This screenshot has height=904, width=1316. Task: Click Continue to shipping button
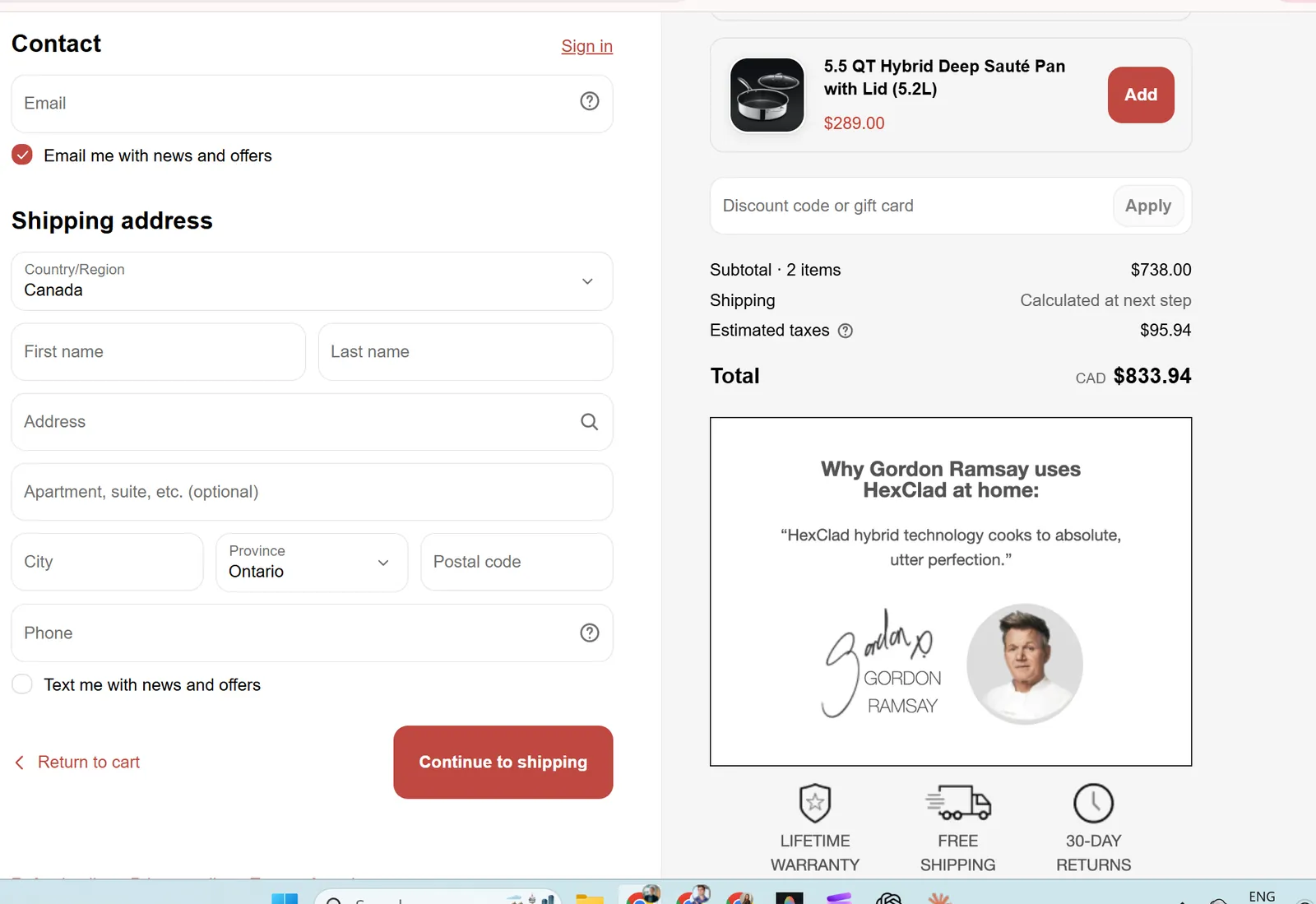(x=503, y=763)
